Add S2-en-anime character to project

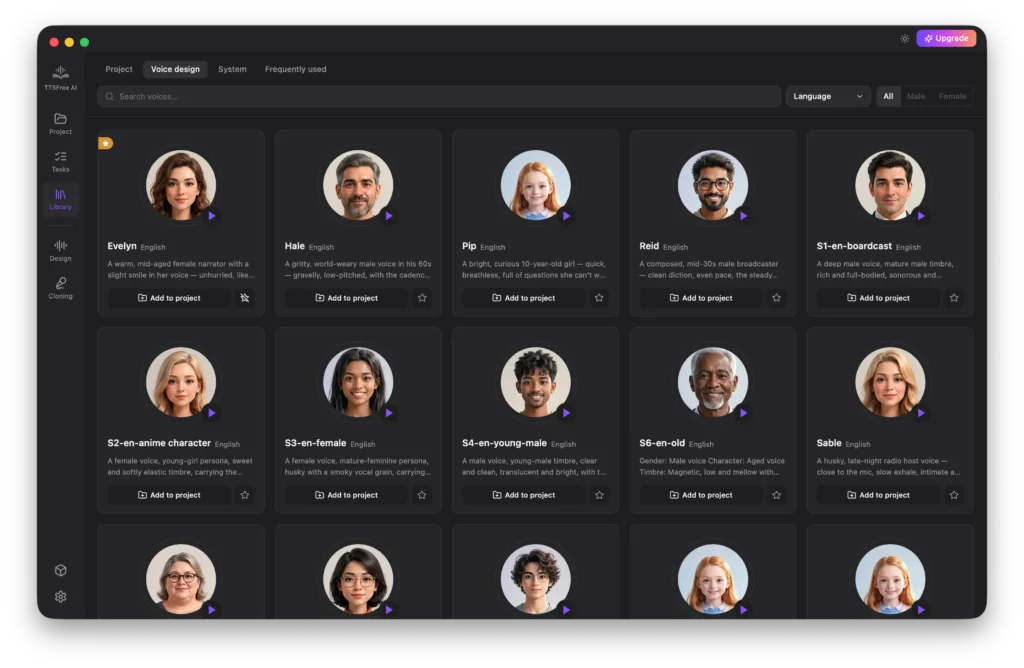point(169,495)
